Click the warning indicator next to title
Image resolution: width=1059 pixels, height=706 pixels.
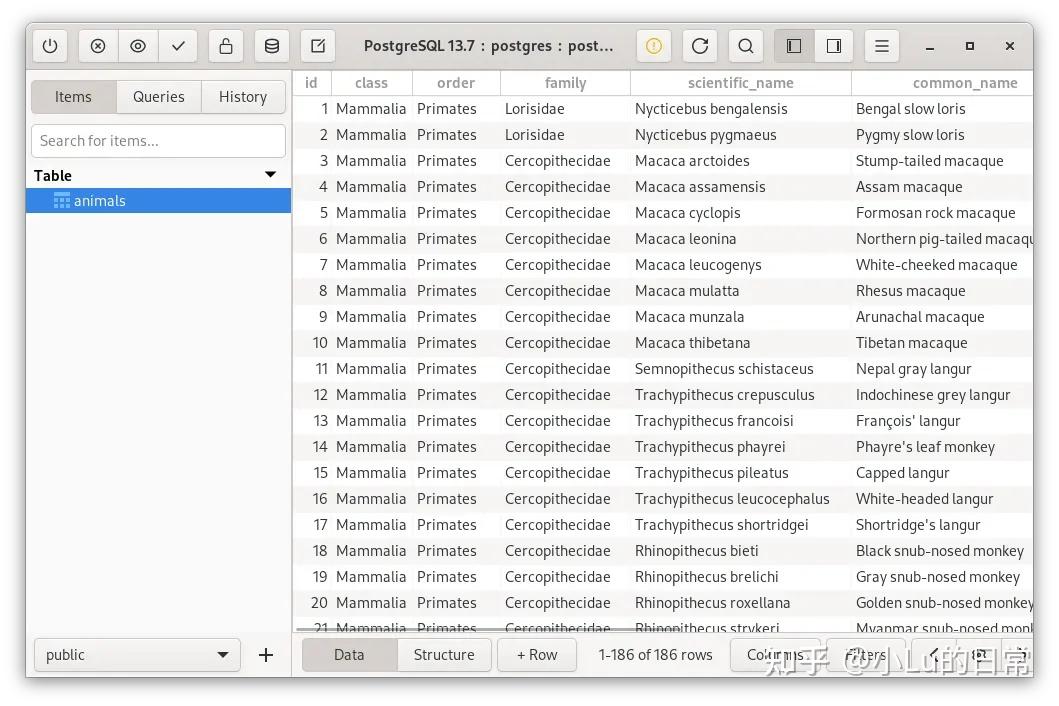click(653, 45)
